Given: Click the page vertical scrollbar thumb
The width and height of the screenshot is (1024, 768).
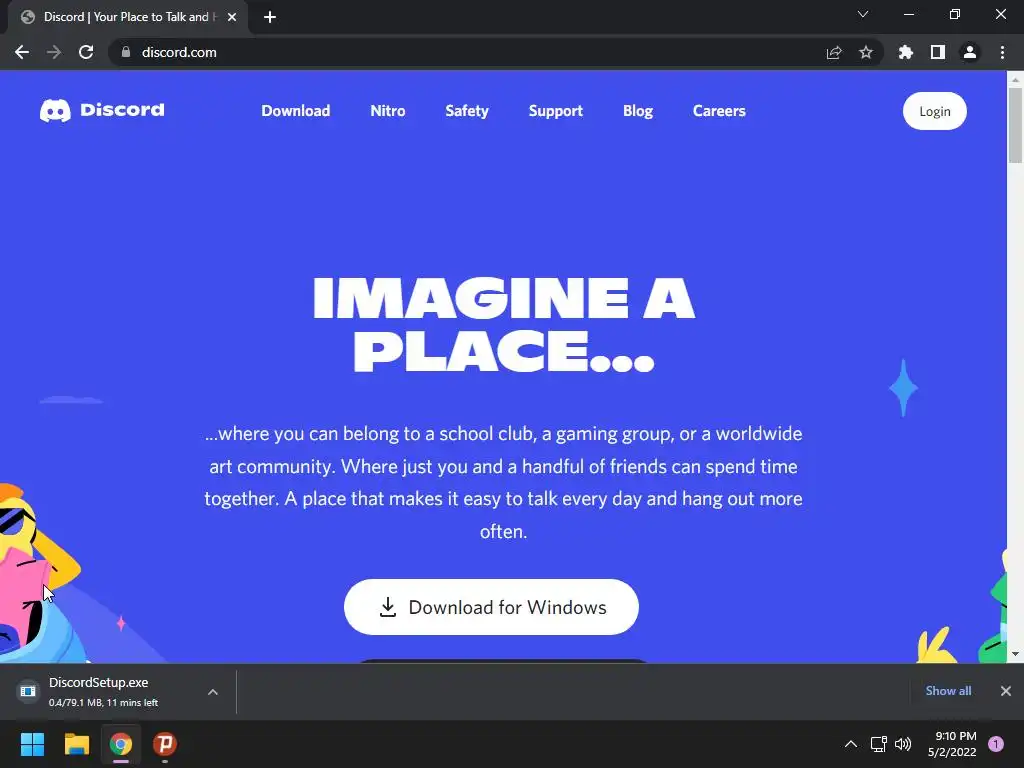Looking at the screenshot, I should click(x=1015, y=124).
